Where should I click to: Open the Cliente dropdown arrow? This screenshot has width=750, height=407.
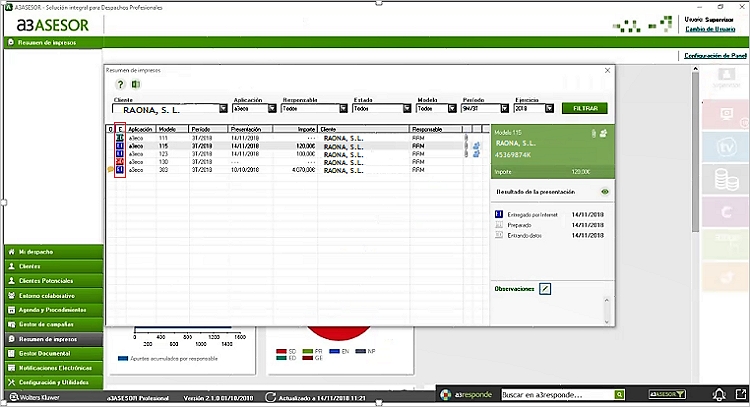point(223,109)
